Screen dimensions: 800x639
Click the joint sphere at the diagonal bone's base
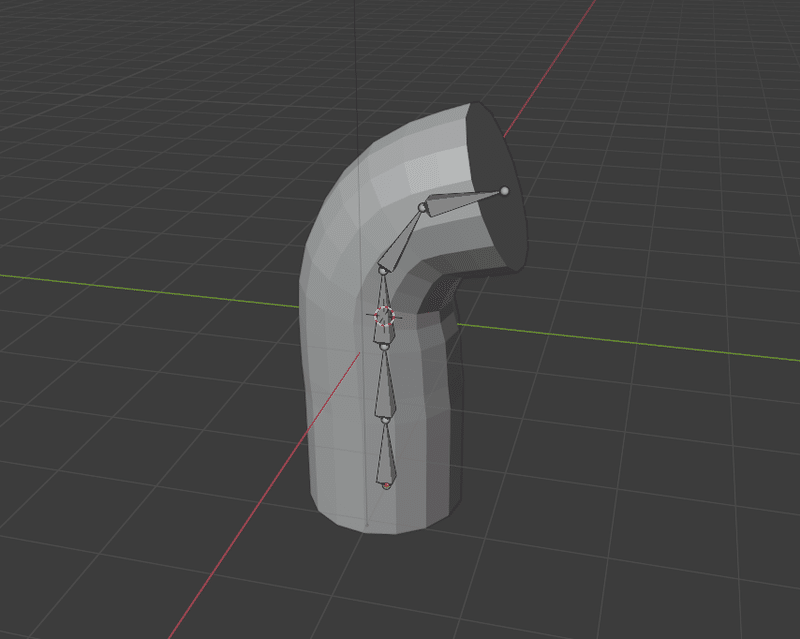pos(382,270)
